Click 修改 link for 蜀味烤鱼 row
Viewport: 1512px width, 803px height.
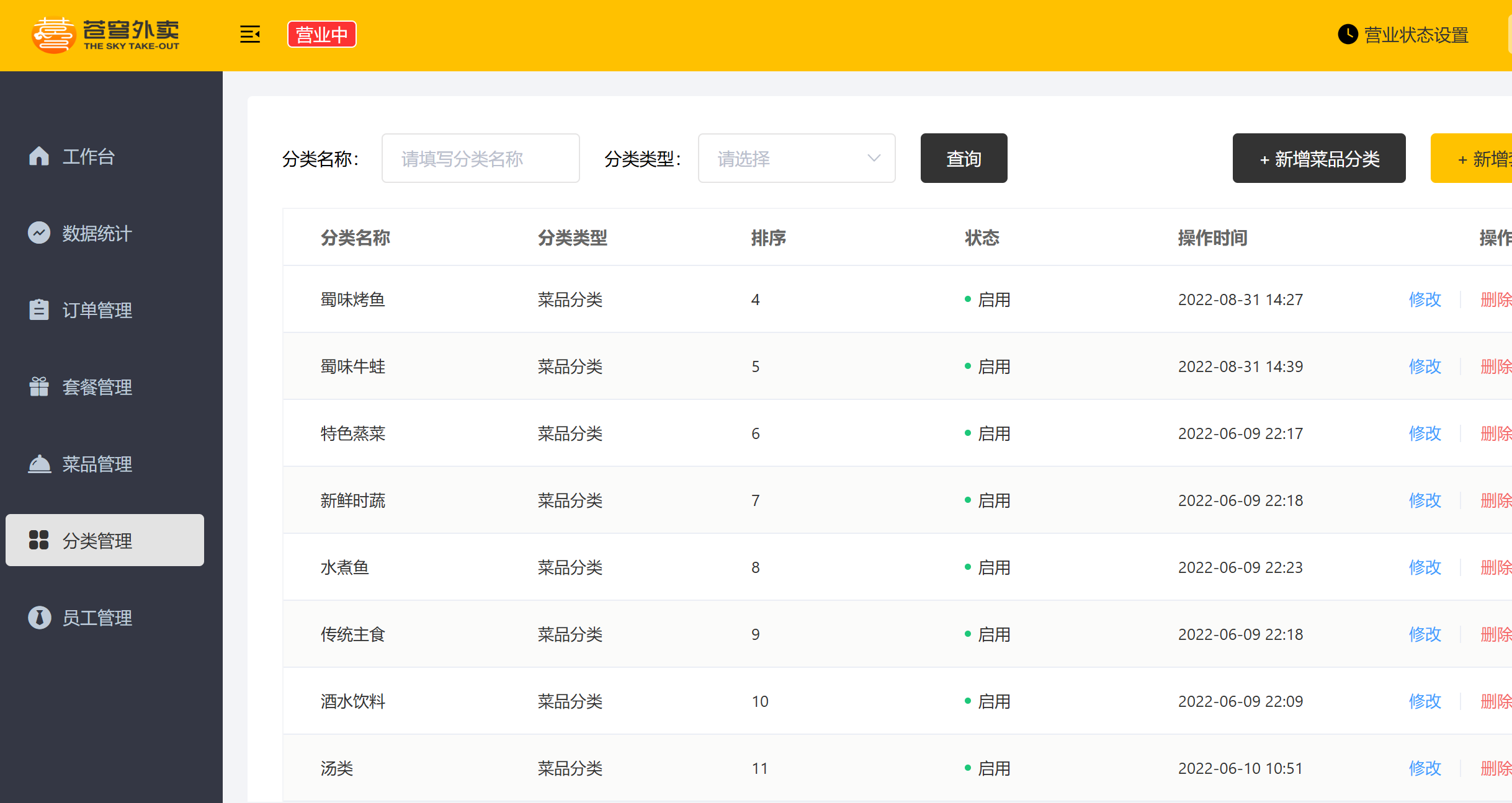point(1425,299)
